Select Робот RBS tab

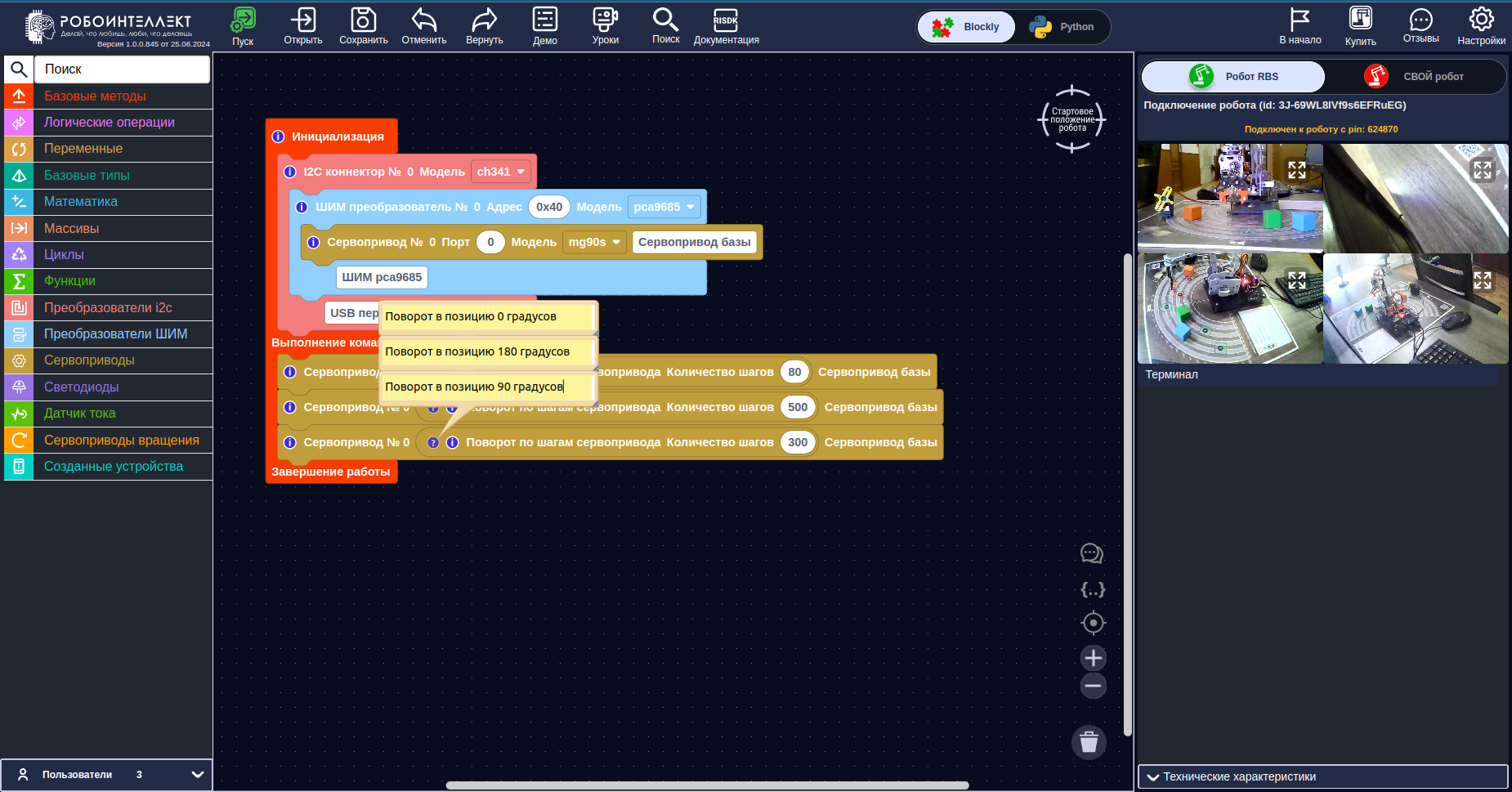(x=1232, y=76)
